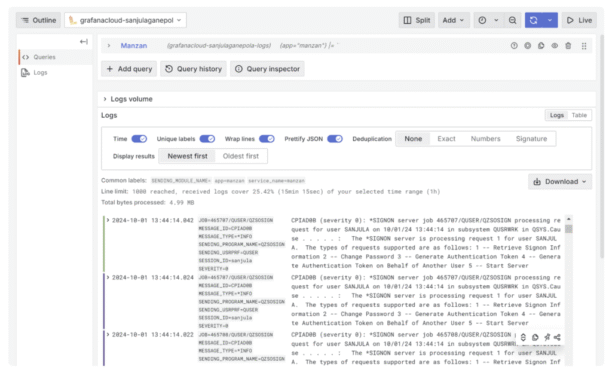This screenshot has width=612, height=369.
Task: Open Query history
Action: point(194,69)
